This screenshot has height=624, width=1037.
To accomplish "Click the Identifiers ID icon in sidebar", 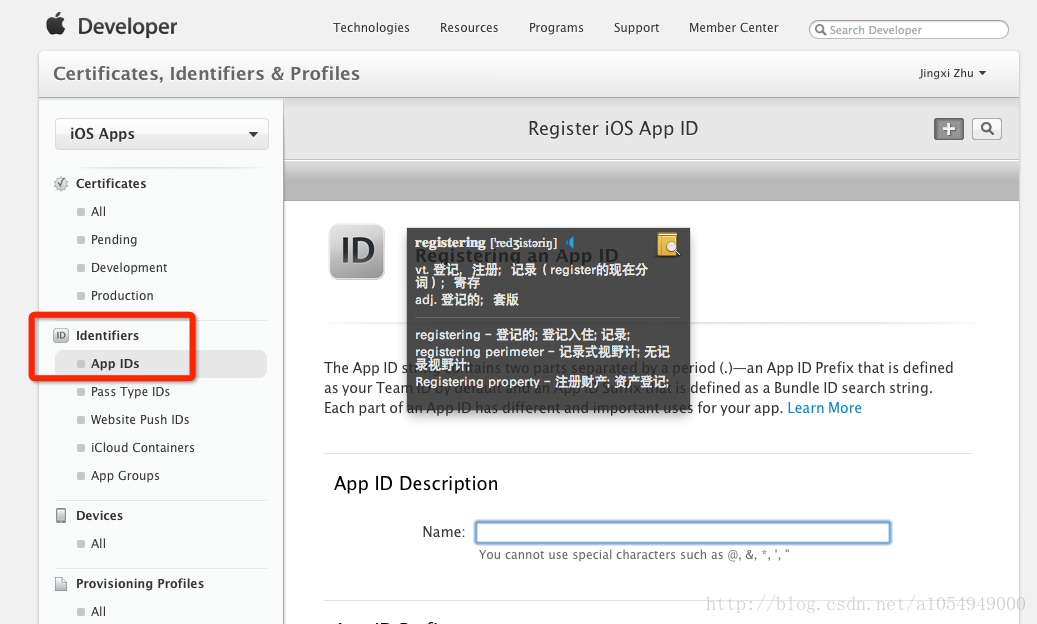I will (61, 336).
